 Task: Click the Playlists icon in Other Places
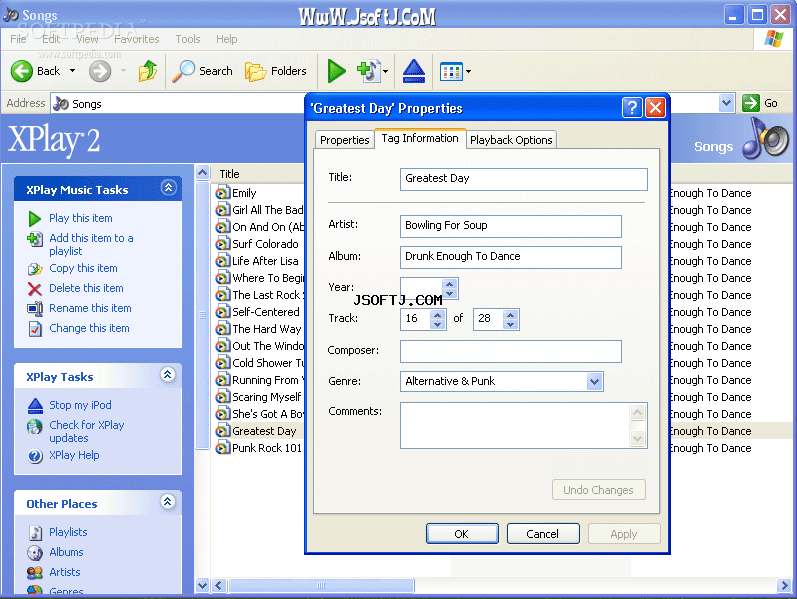click(x=35, y=532)
